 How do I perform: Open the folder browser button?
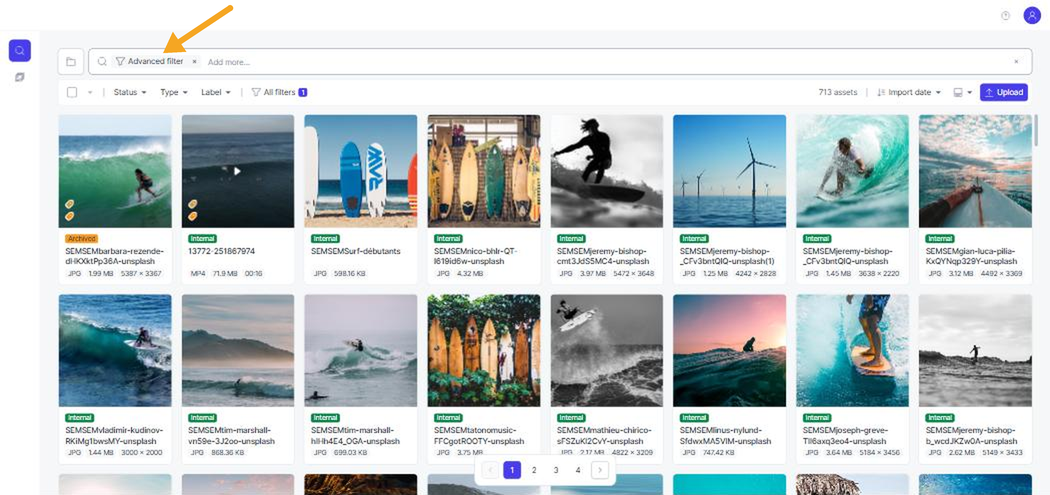pyautogui.click(x=70, y=62)
